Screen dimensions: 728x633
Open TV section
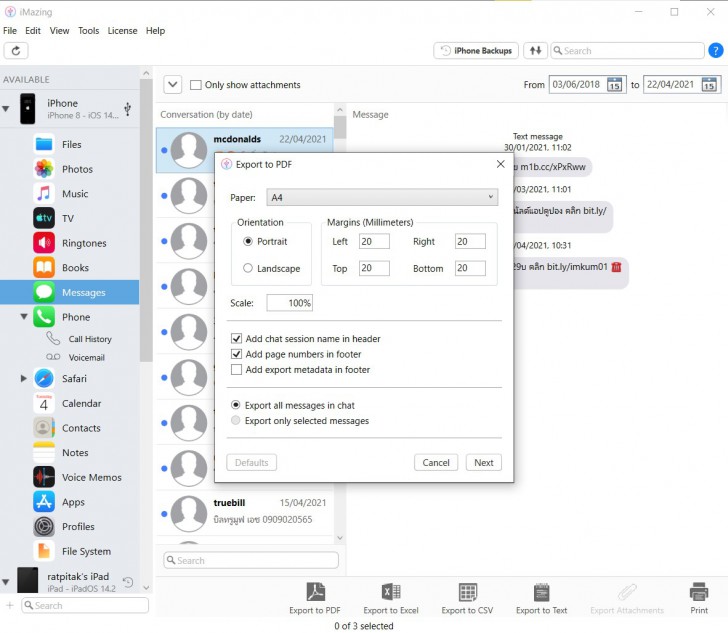point(70,218)
